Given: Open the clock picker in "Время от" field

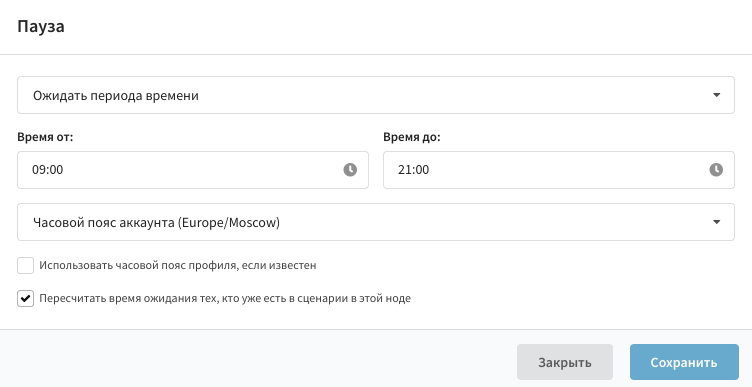Looking at the screenshot, I should click(x=350, y=170).
